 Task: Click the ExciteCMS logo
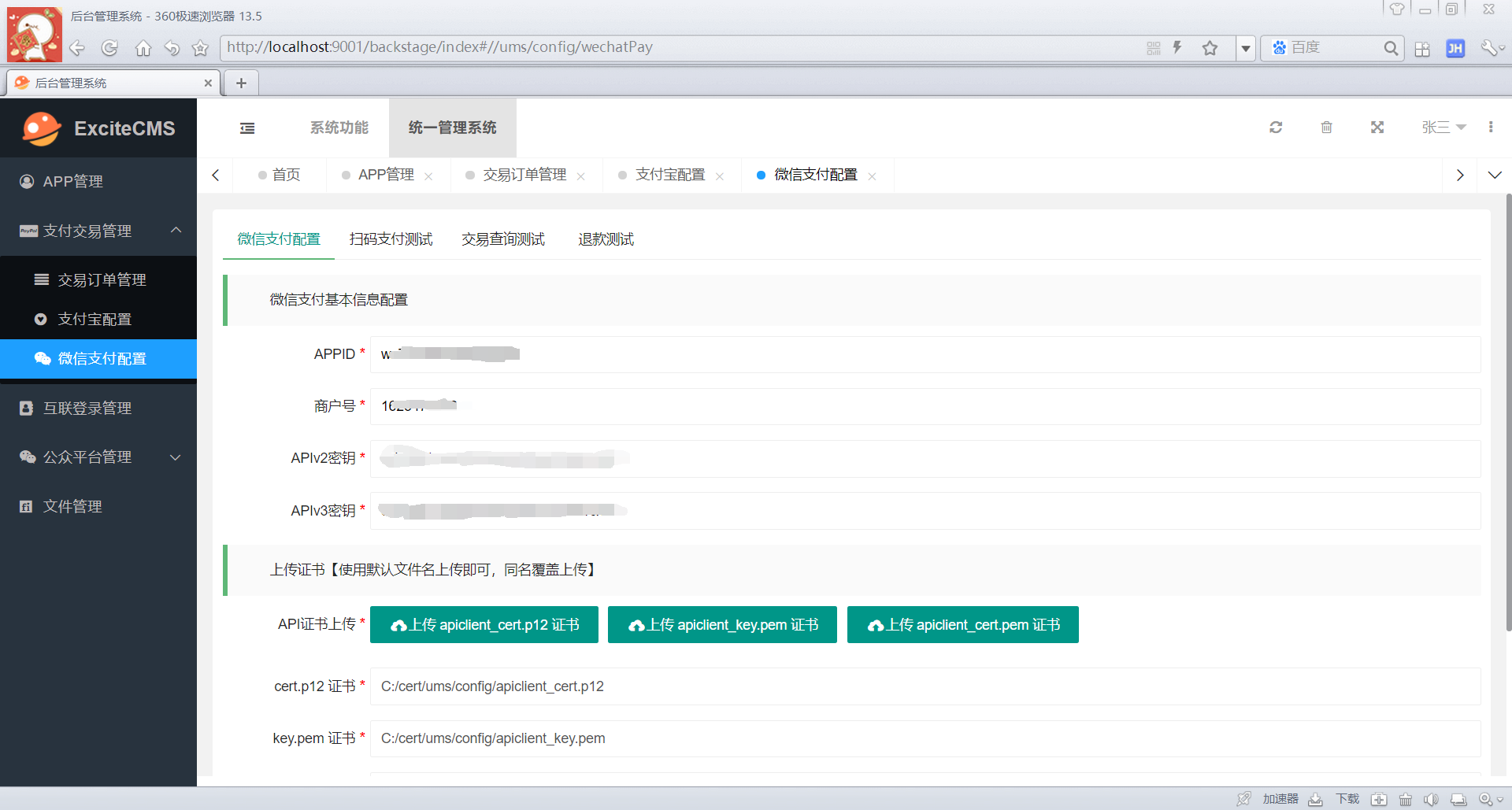pyautogui.click(x=98, y=128)
